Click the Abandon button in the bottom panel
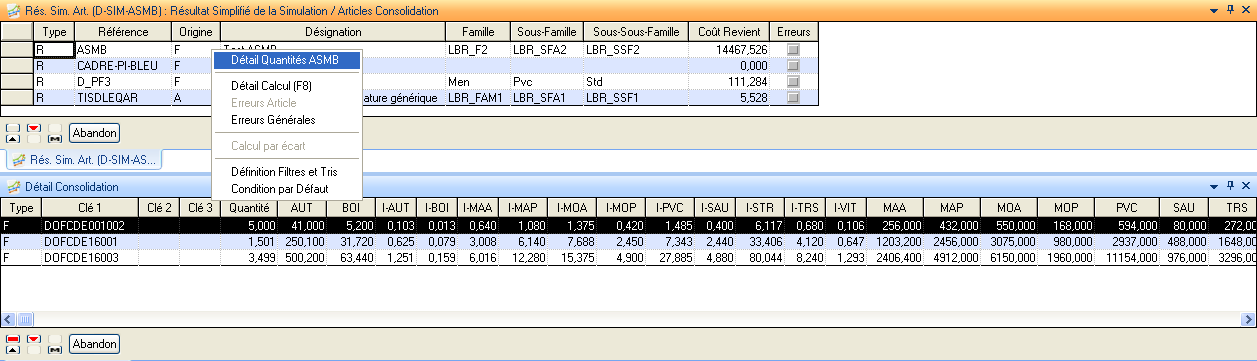Screen dimensions: 1257x361 95,343
